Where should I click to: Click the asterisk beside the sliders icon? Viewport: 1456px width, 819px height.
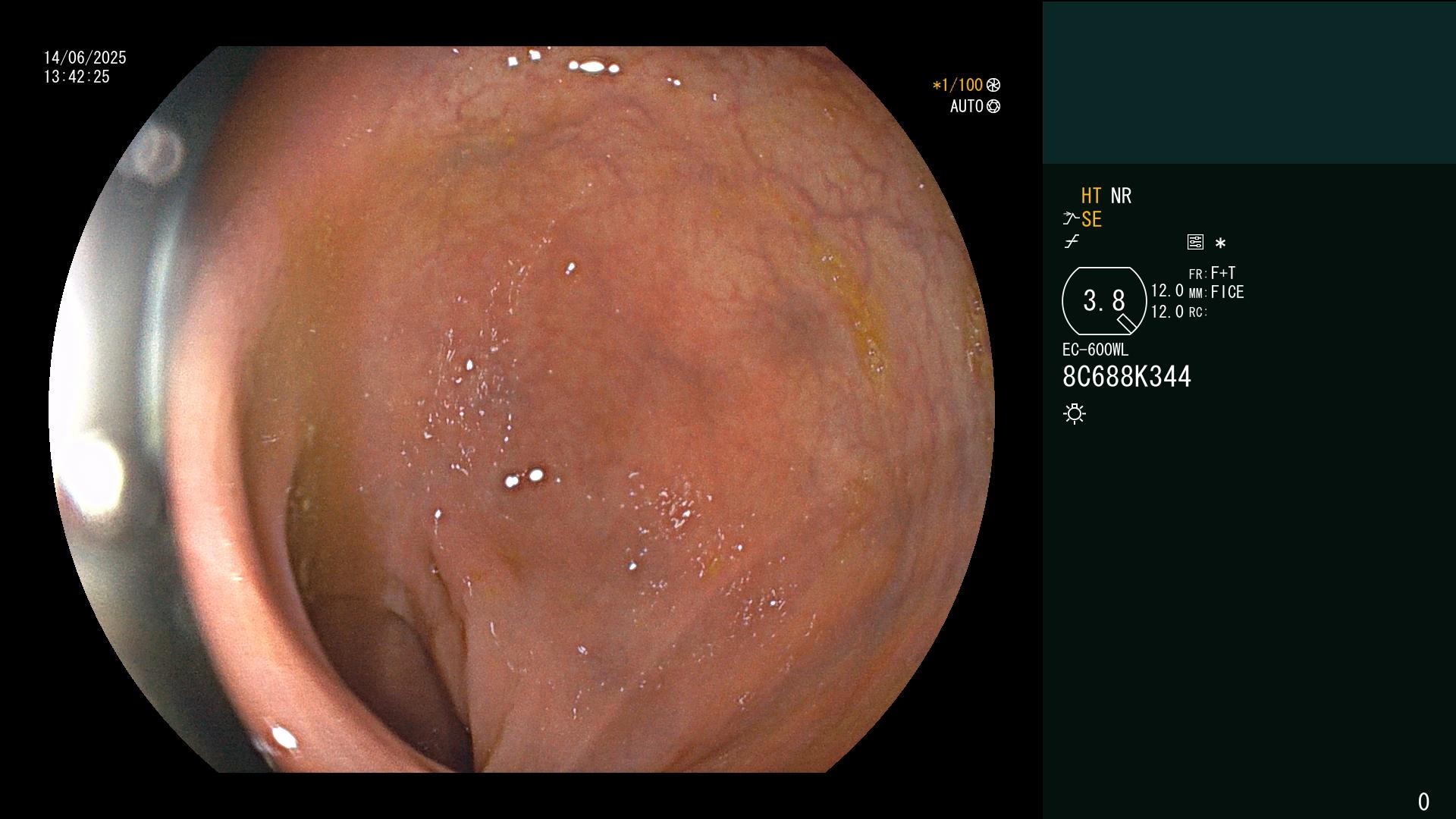pos(1220,243)
